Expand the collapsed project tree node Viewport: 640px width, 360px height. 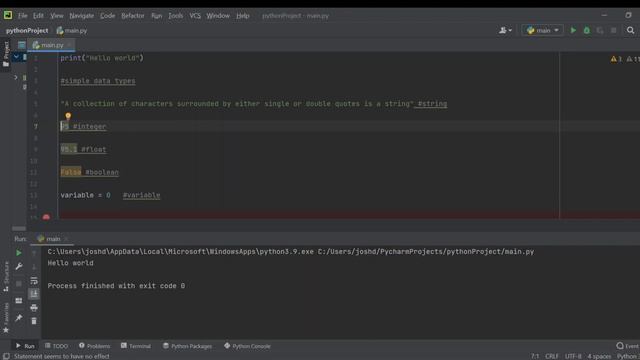(x=16, y=77)
